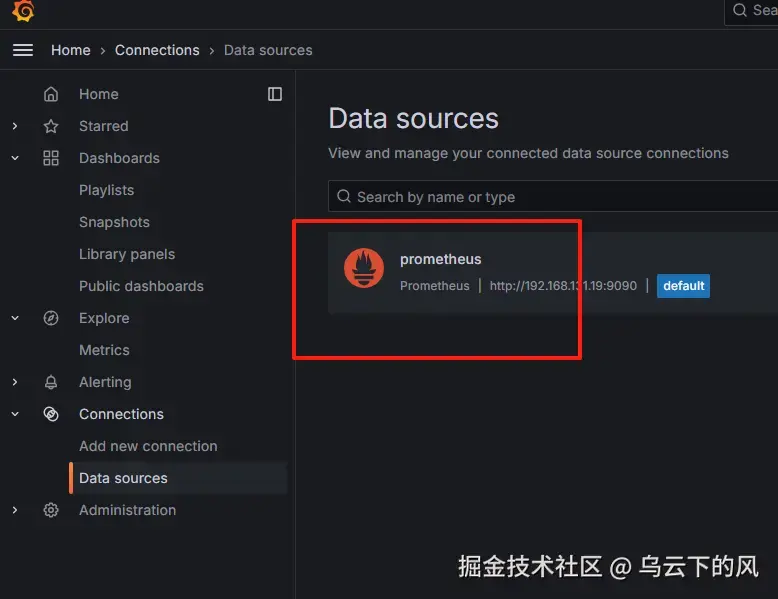The width and height of the screenshot is (778, 599).
Task: Collapse the Dashboards section chevron
Action: click(x=15, y=158)
